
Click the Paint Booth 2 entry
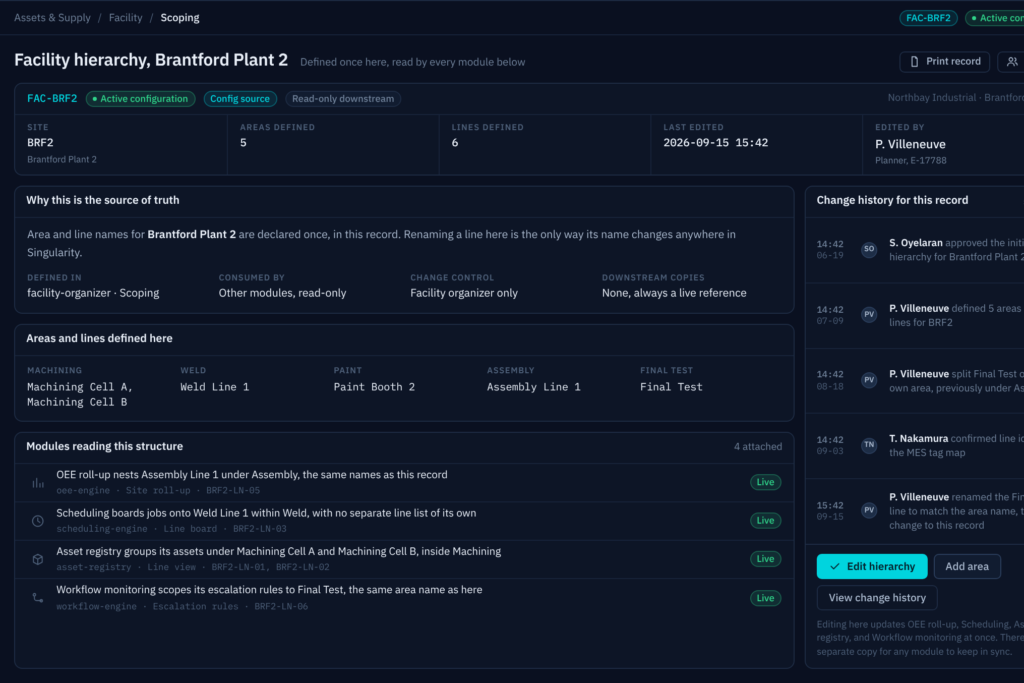[x=374, y=387]
